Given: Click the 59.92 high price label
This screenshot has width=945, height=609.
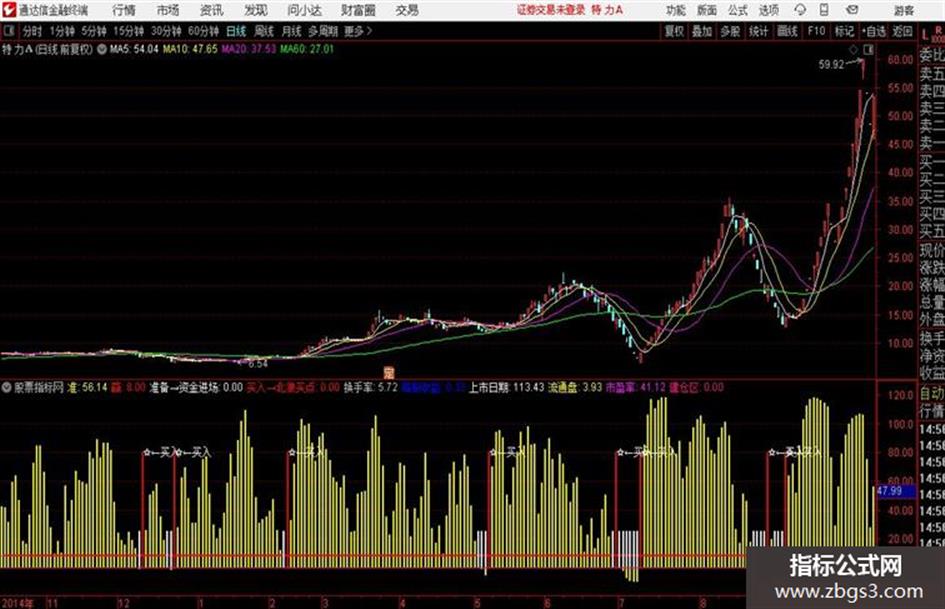Looking at the screenshot, I should [x=831, y=65].
